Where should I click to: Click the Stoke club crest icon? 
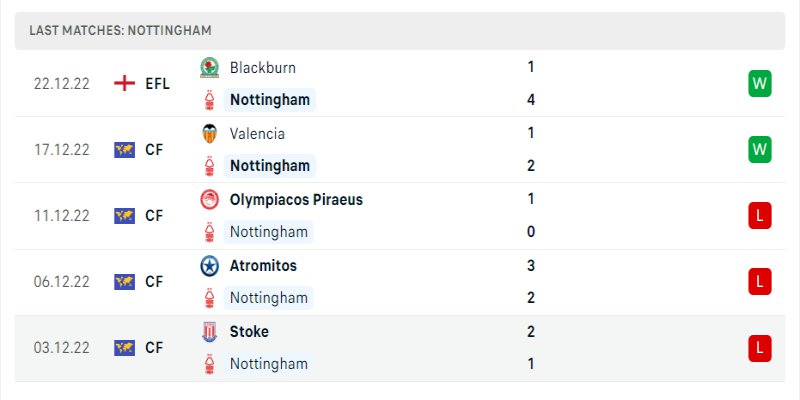click(210, 332)
